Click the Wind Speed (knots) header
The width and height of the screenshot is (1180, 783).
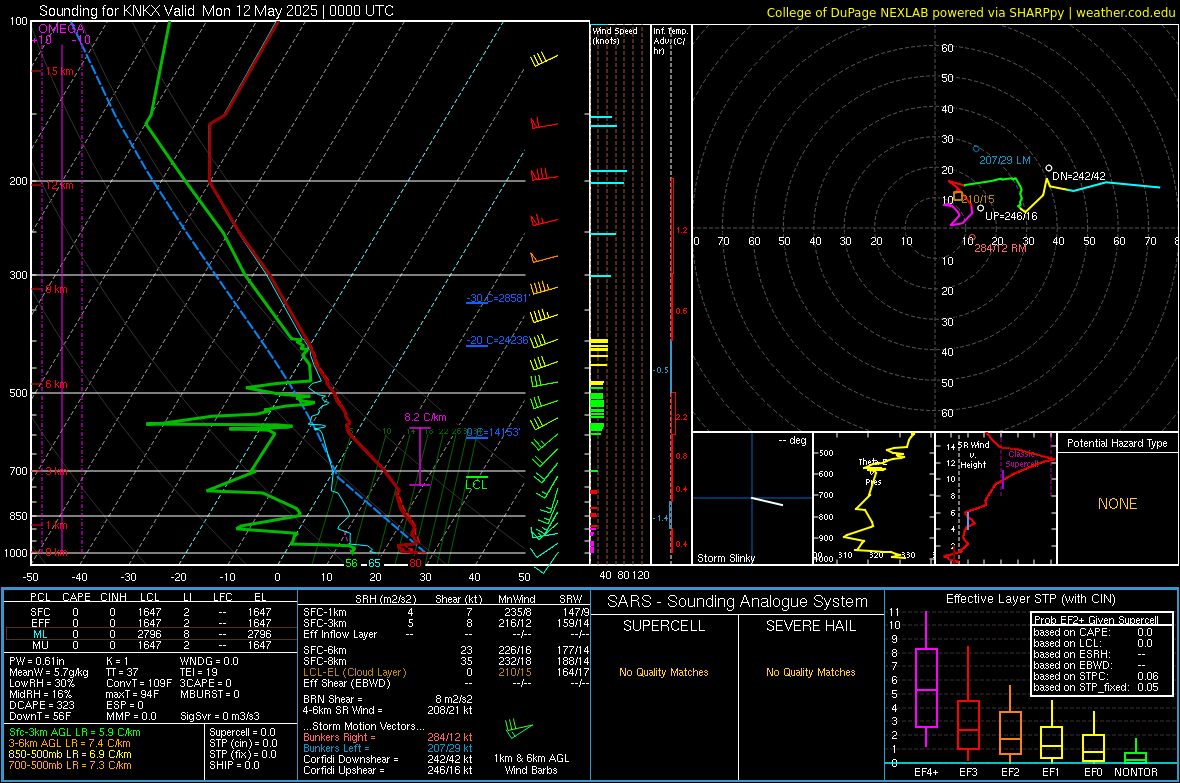coord(615,35)
